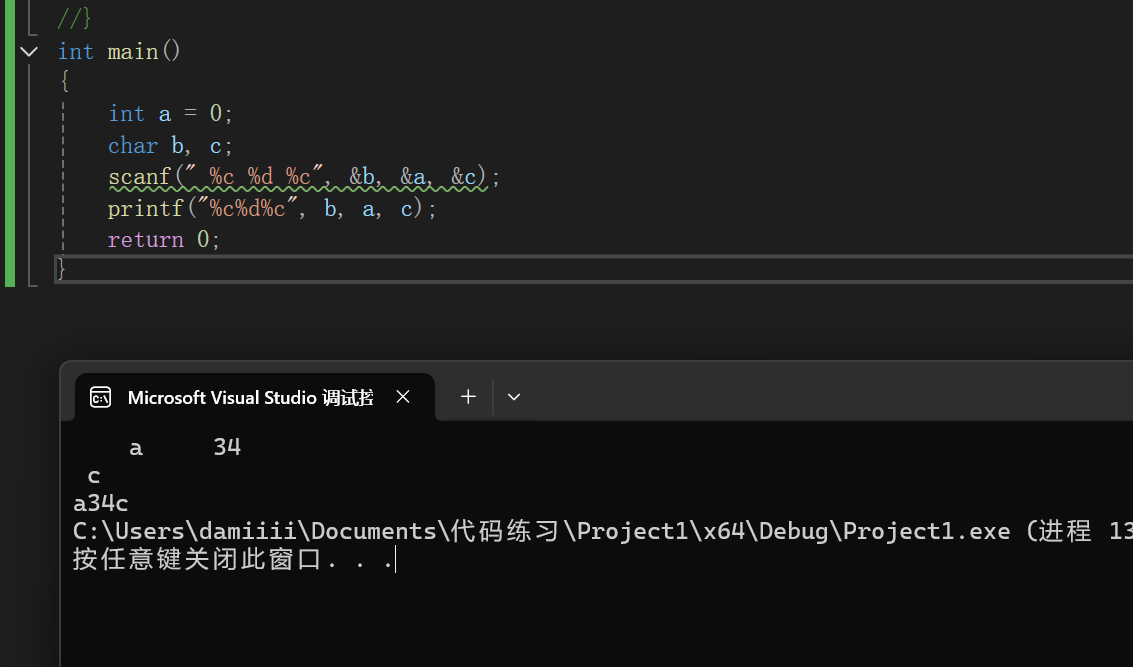1133x667 pixels.
Task: Click the opening brace of main
Action: (65, 81)
